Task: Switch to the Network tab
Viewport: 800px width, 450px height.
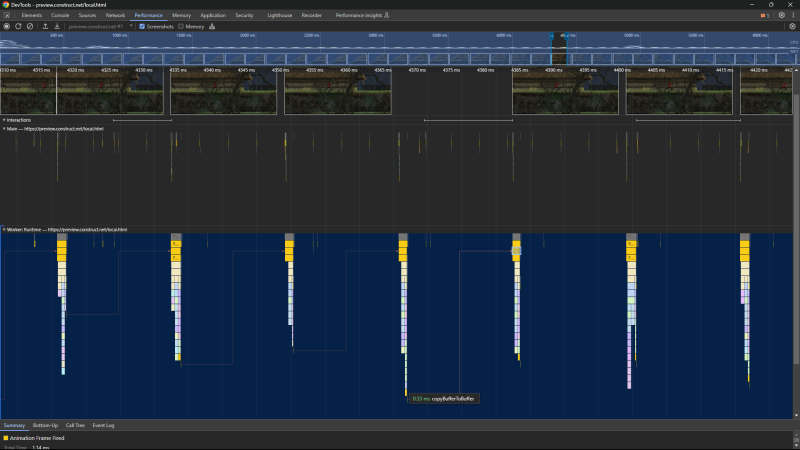Action: pos(116,16)
